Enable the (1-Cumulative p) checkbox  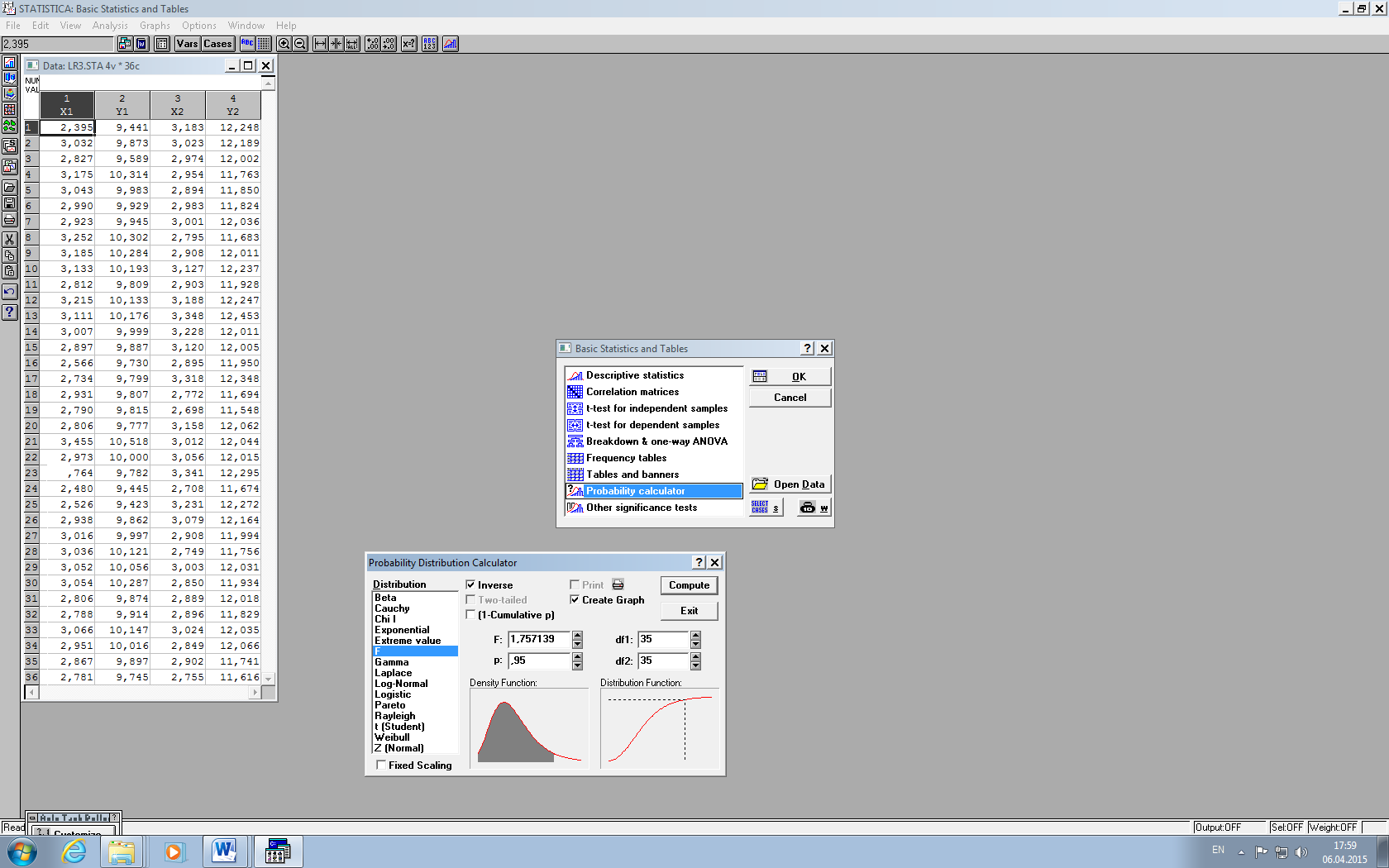(470, 614)
